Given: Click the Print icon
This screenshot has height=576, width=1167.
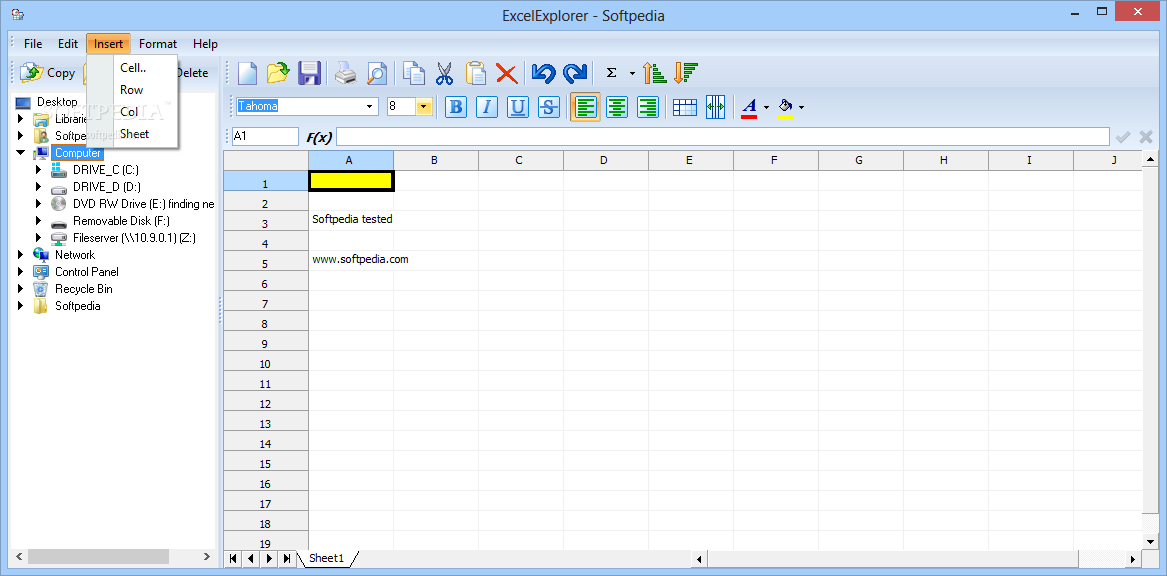Looking at the screenshot, I should pyautogui.click(x=345, y=73).
